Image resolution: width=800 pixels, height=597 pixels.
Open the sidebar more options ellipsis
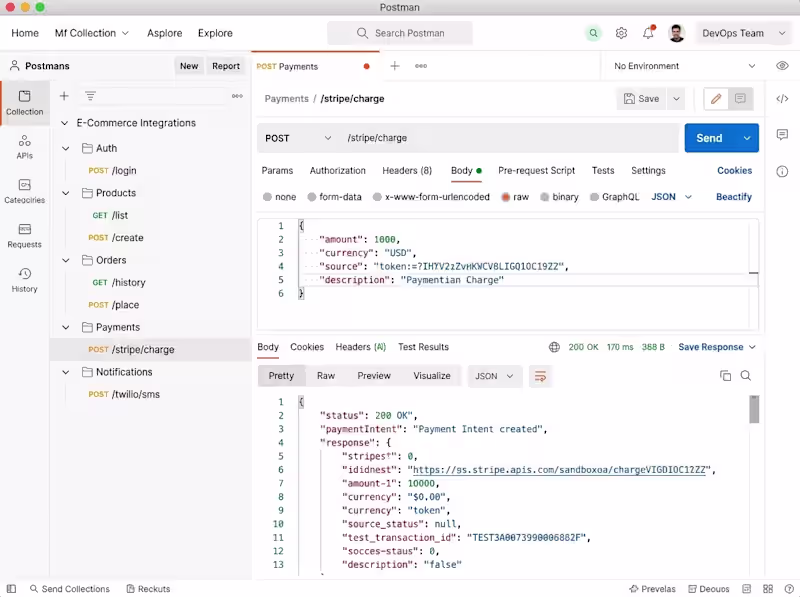237,96
